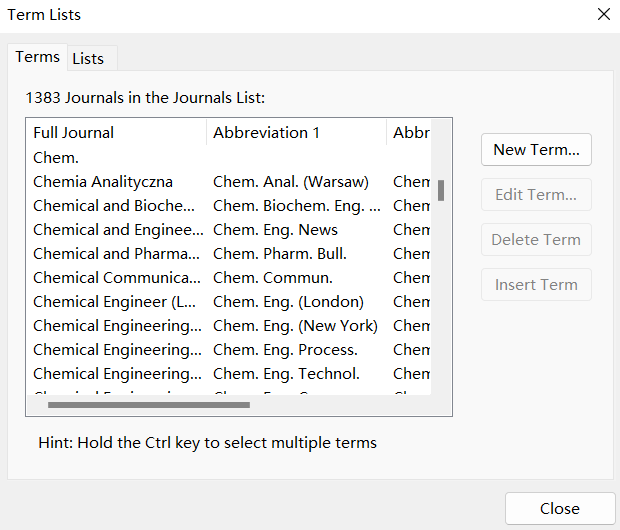Click the New Term button
The width and height of the screenshot is (620, 530).
coord(536,150)
